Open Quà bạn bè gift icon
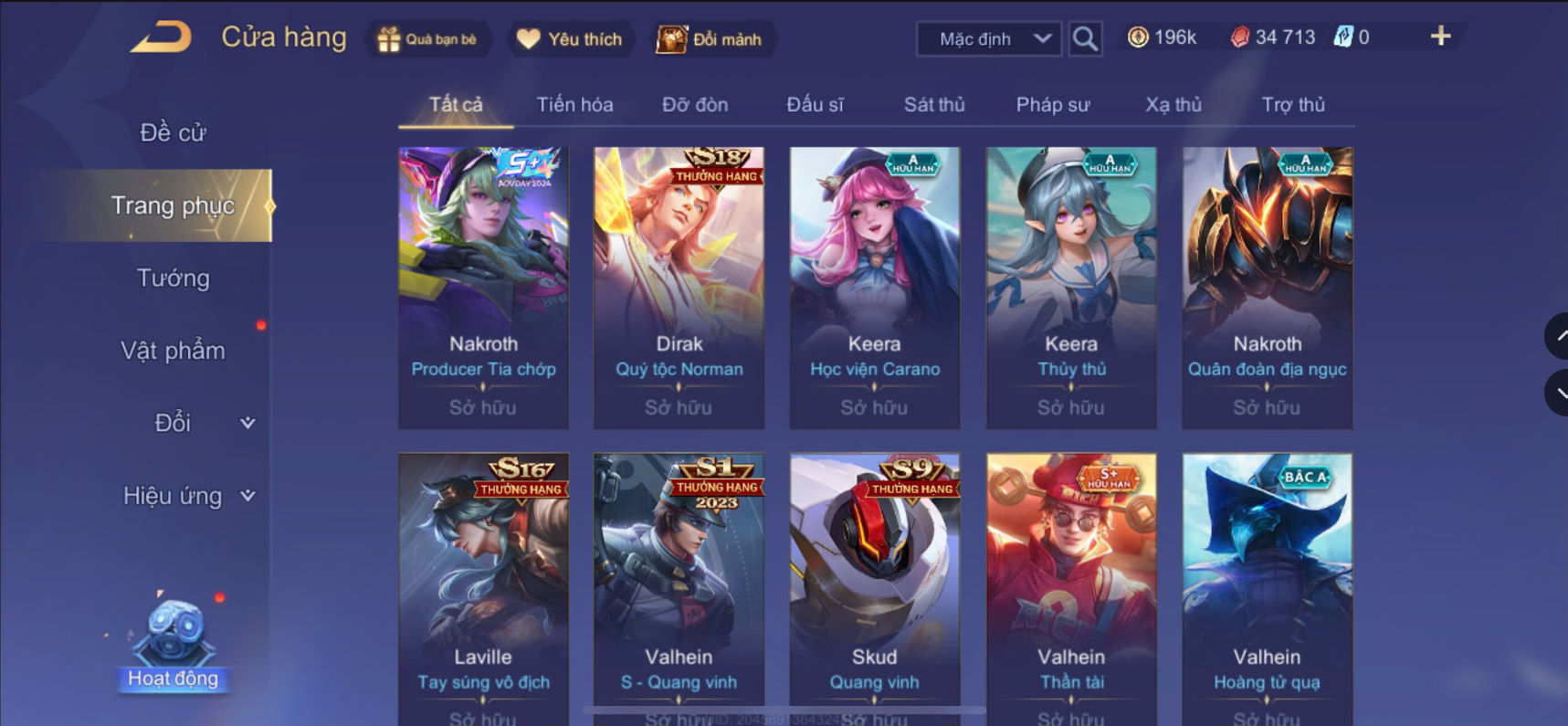Image resolution: width=1568 pixels, height=726 pixels. (389, 39)
